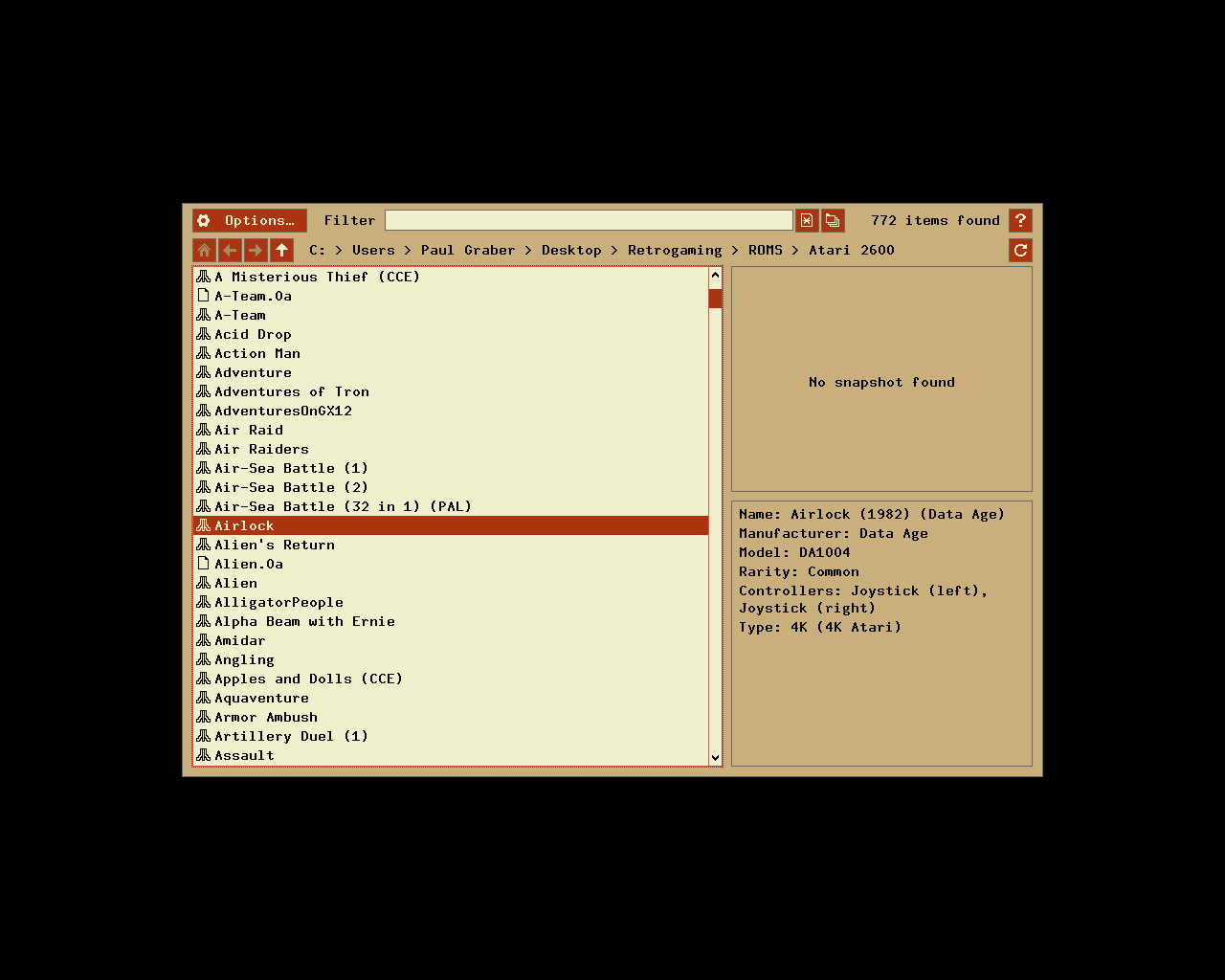This screenshot has height=980, width=1225.
Task: Jump to the C: drive in the path
Action: tap(317, 250)
